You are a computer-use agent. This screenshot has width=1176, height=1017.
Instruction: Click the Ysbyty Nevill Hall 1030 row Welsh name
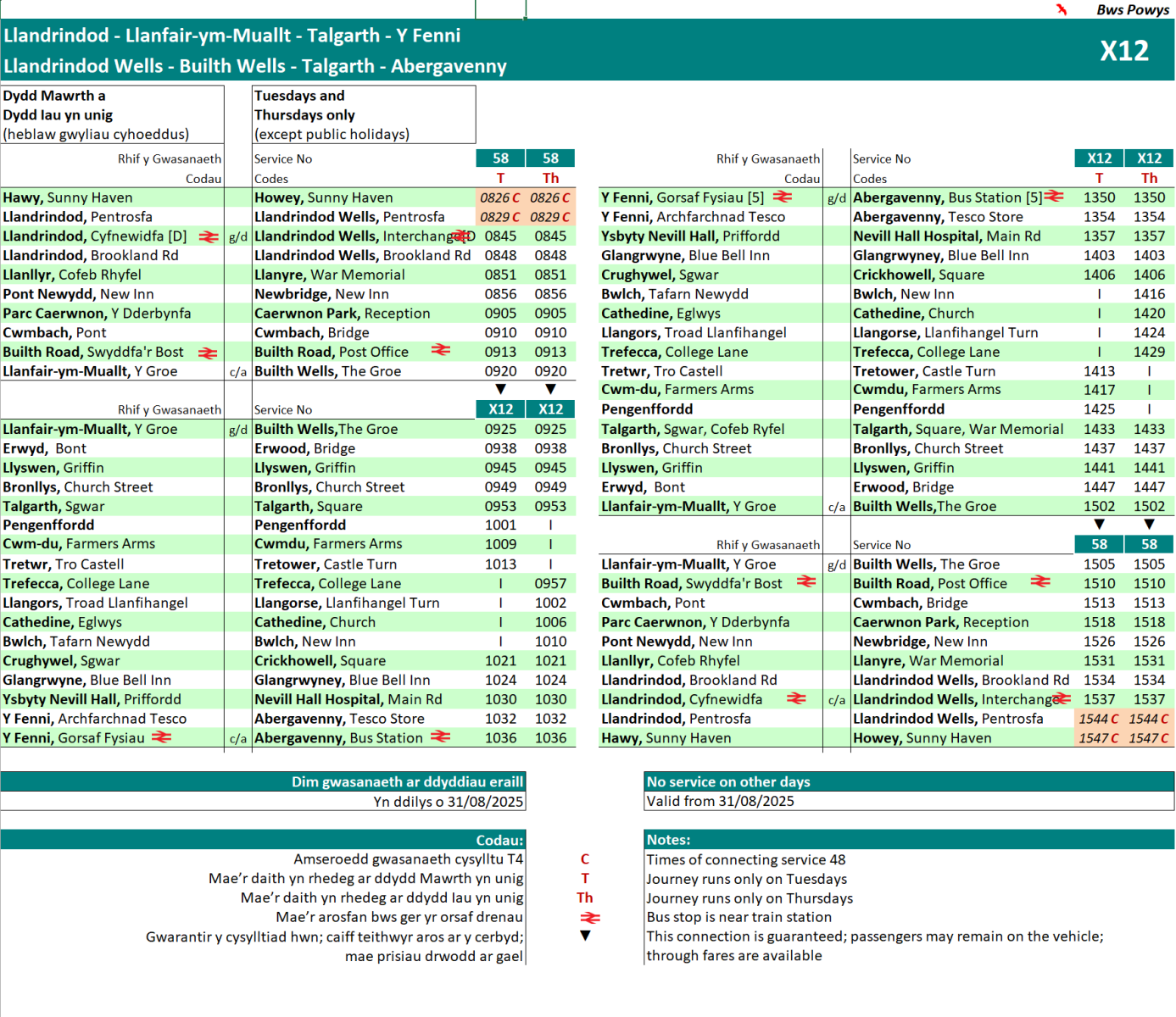click(92, 699)
